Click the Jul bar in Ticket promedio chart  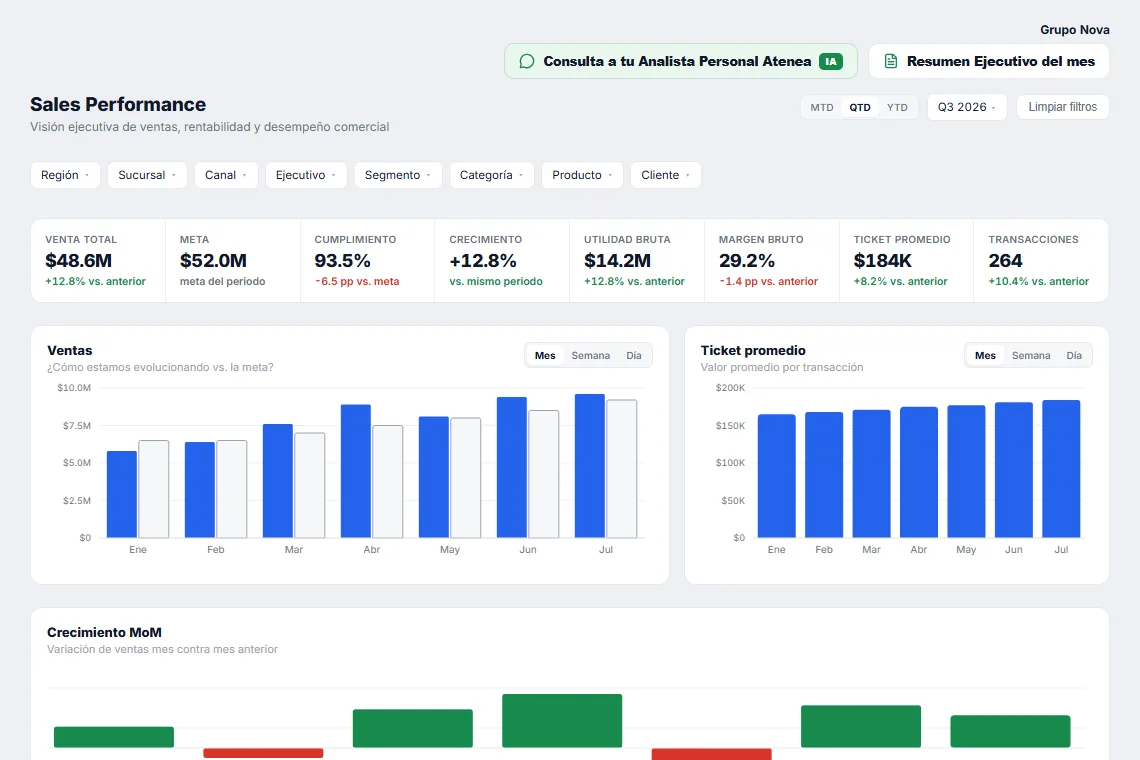click(x=1061, y=469)
